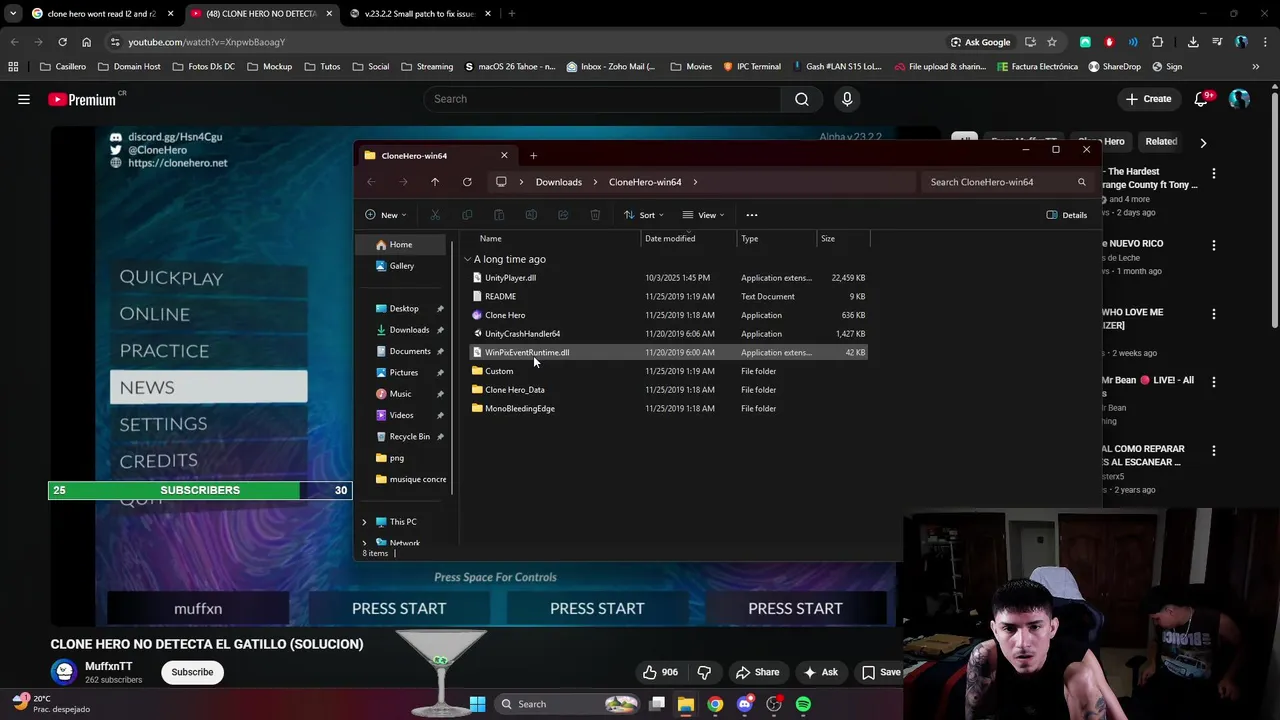Toggle the Details pane in Explorer

(x=1067, y=215)
